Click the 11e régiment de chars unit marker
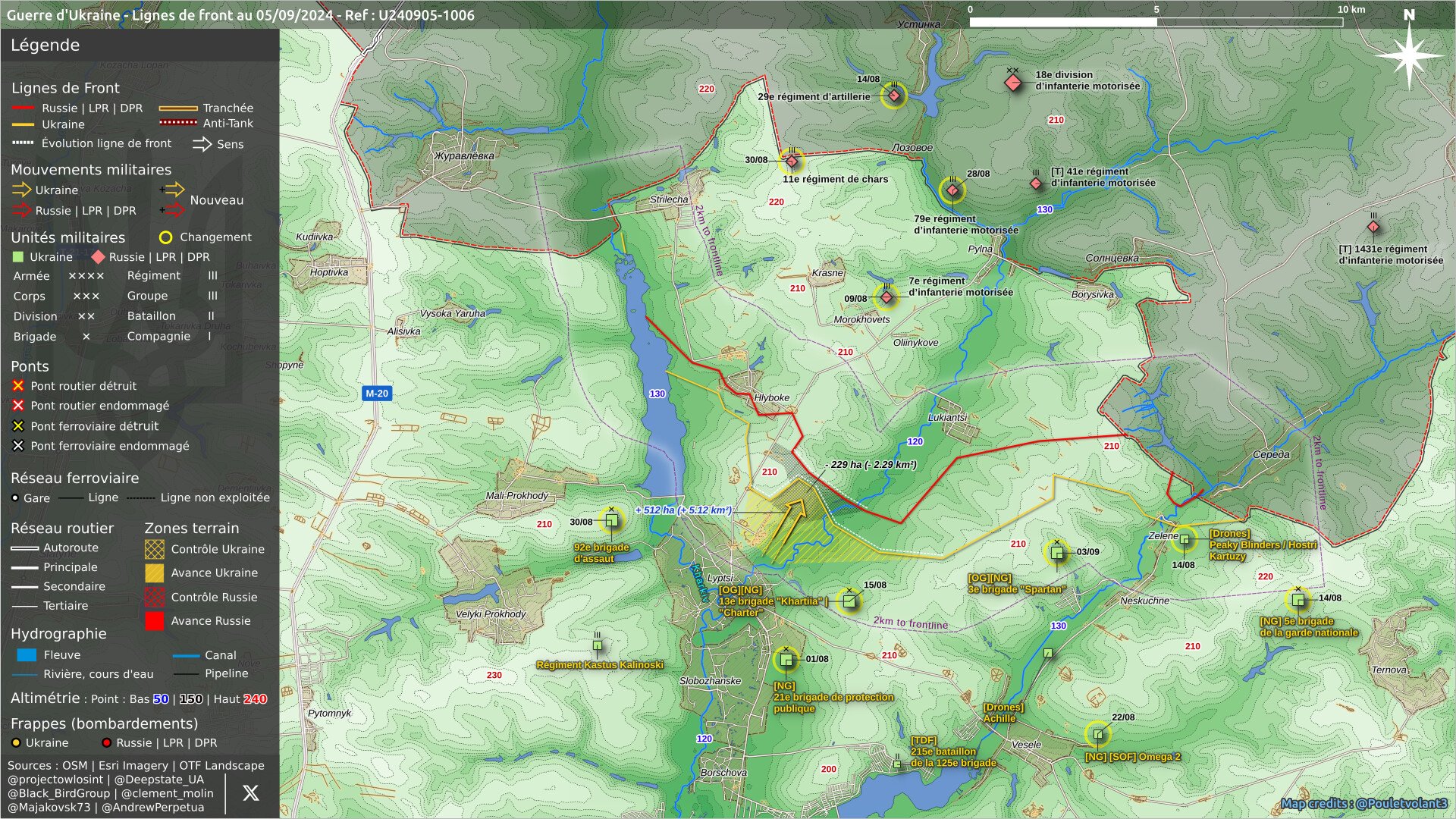Image resolution: width=1456 pixels, height=819 pixels. [x=792, y=161]
